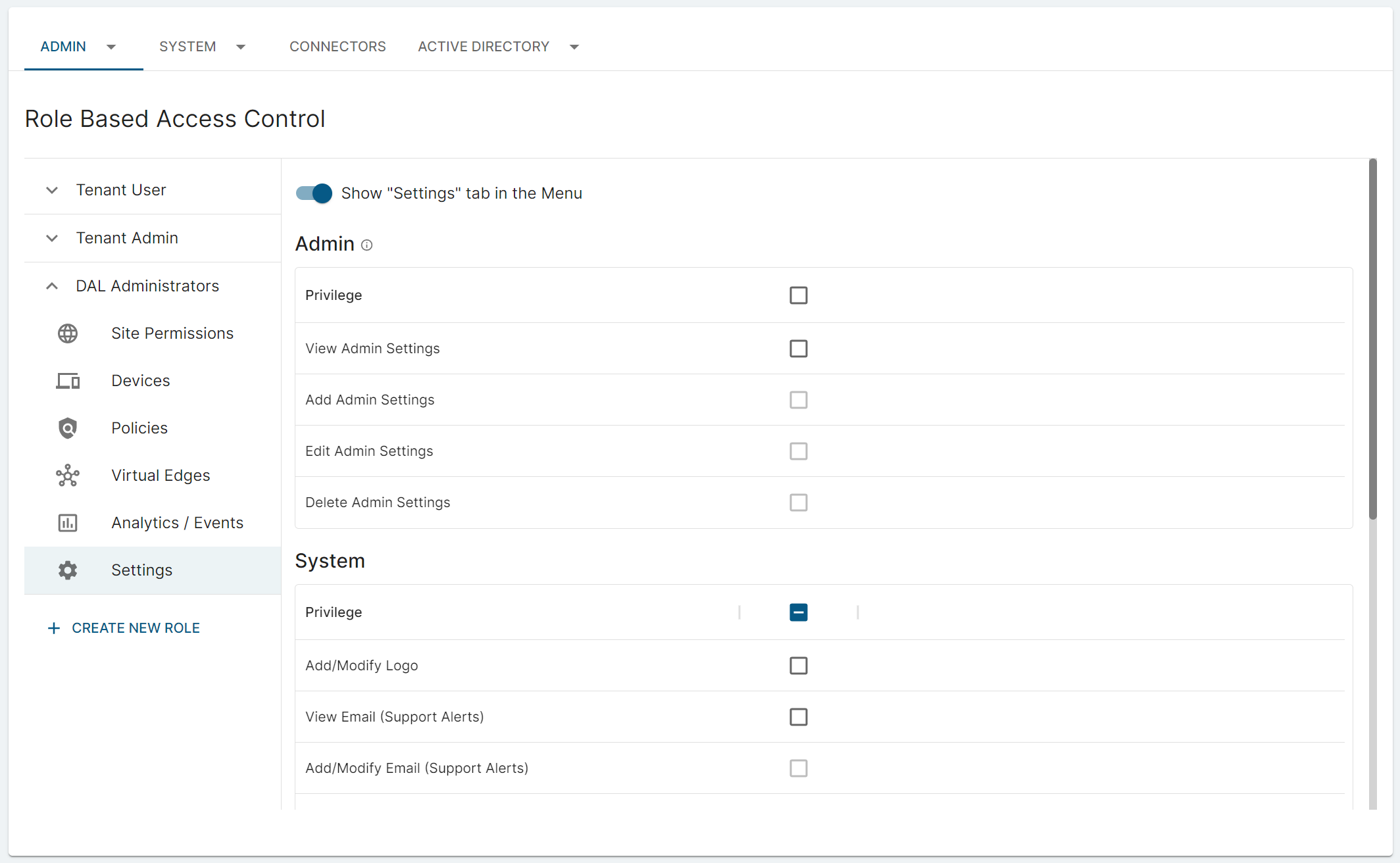Open the SYSTEM tab dropdown arrow

click(241, 47)
